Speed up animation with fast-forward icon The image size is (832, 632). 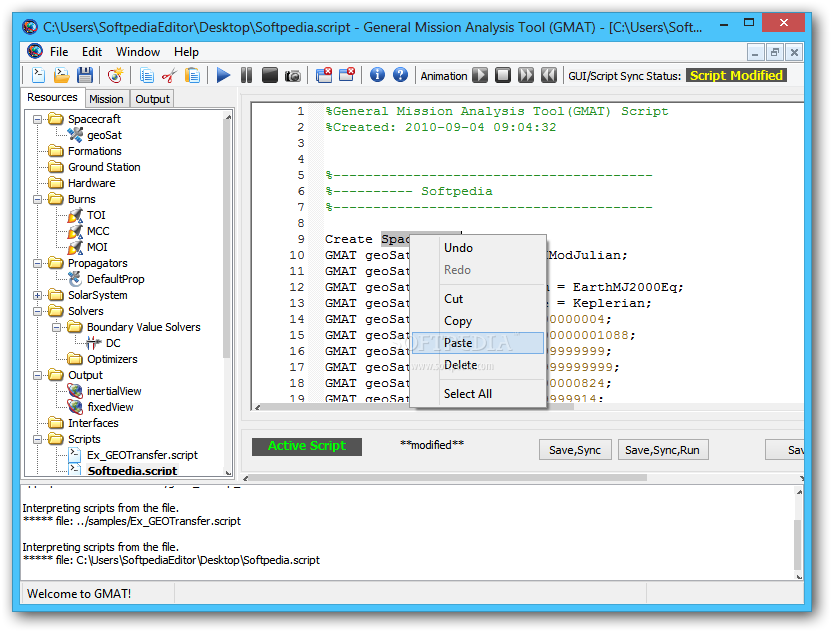[x=526, y=75]
